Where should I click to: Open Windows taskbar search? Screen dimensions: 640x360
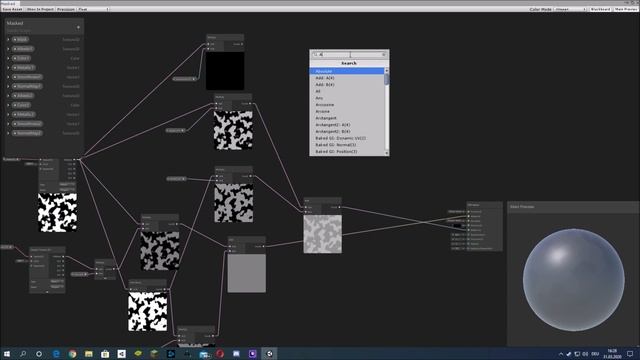tap(23, 353)
